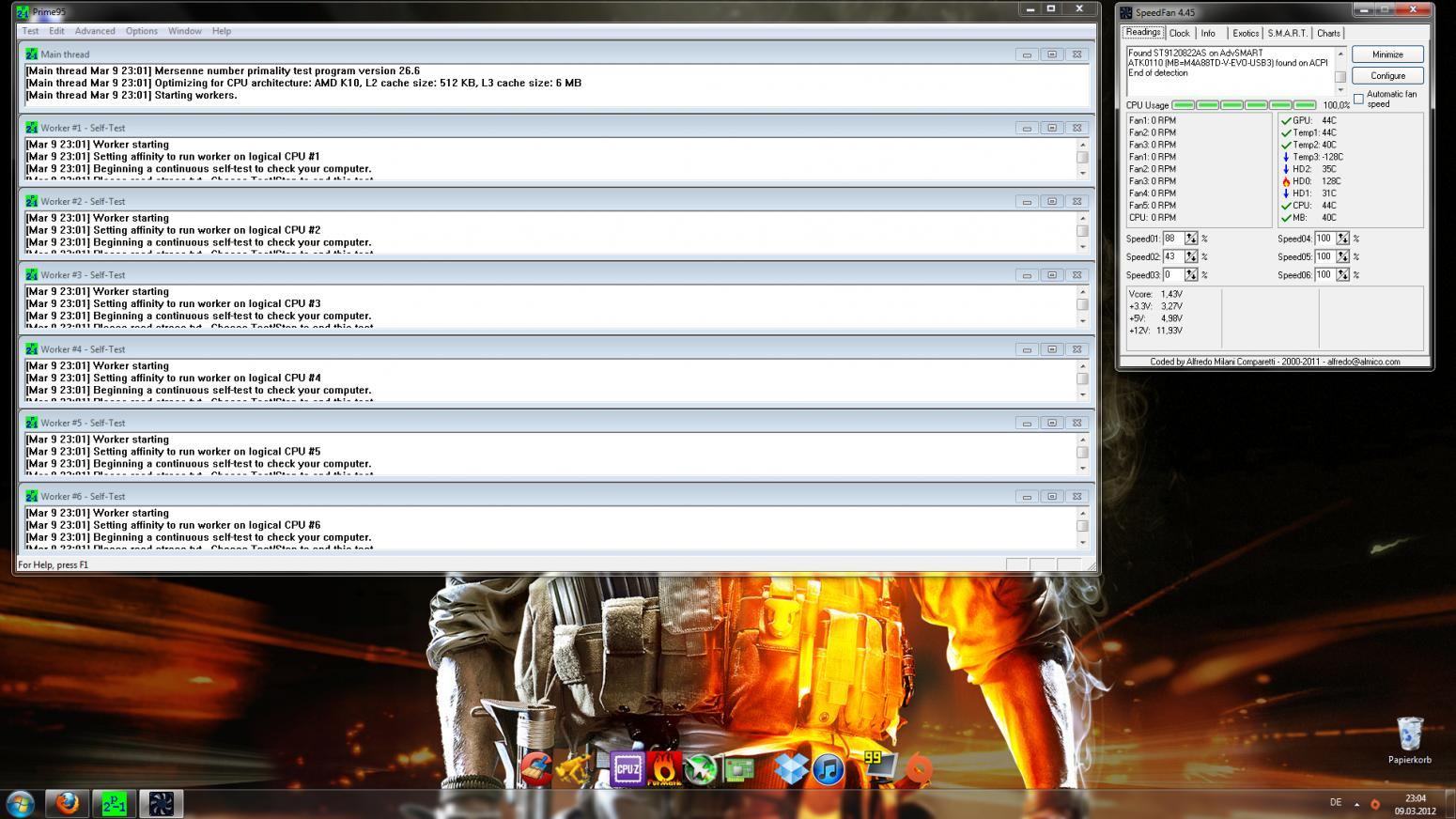Adjust Speed06 stepper arrows
The height and width of the screenshot is (819, 1456).
pos(1342,275)
